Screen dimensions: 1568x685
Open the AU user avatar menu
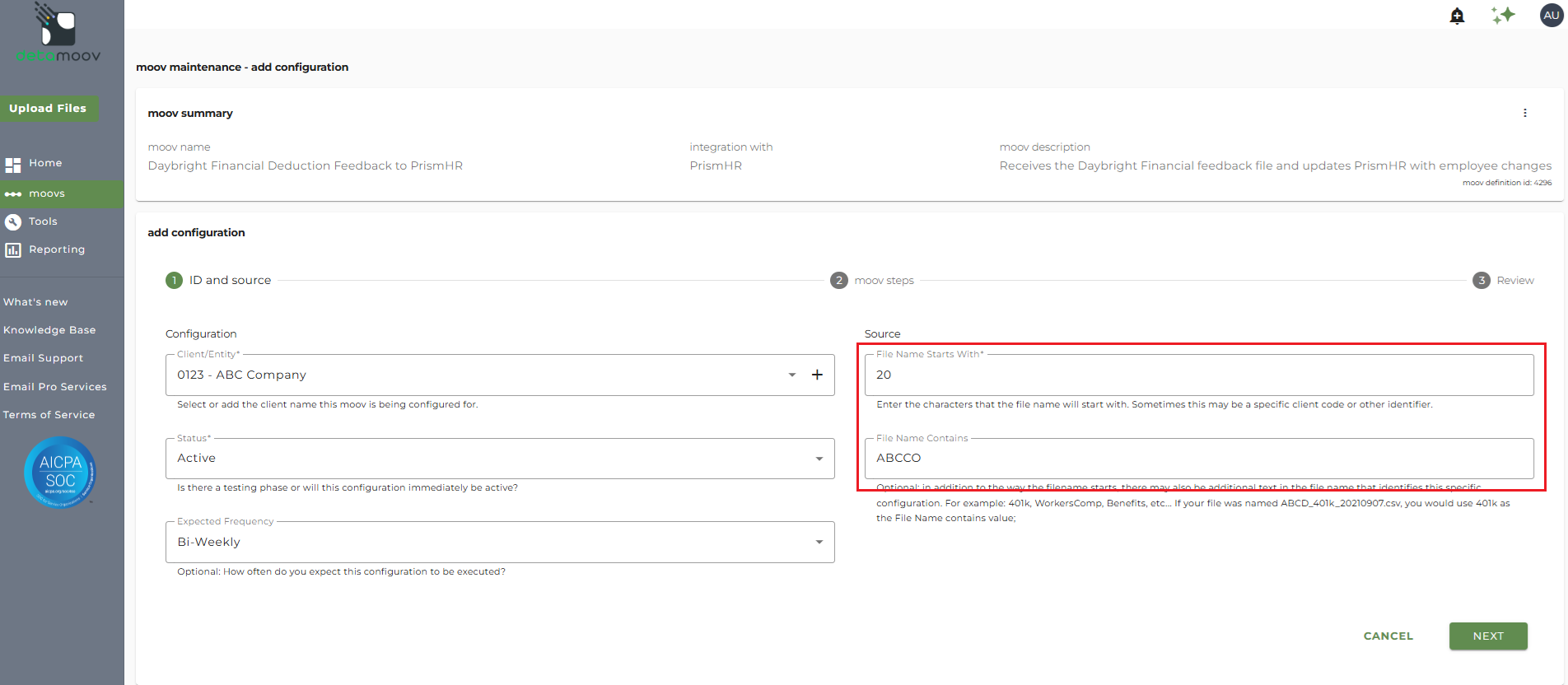[1551, 16]
